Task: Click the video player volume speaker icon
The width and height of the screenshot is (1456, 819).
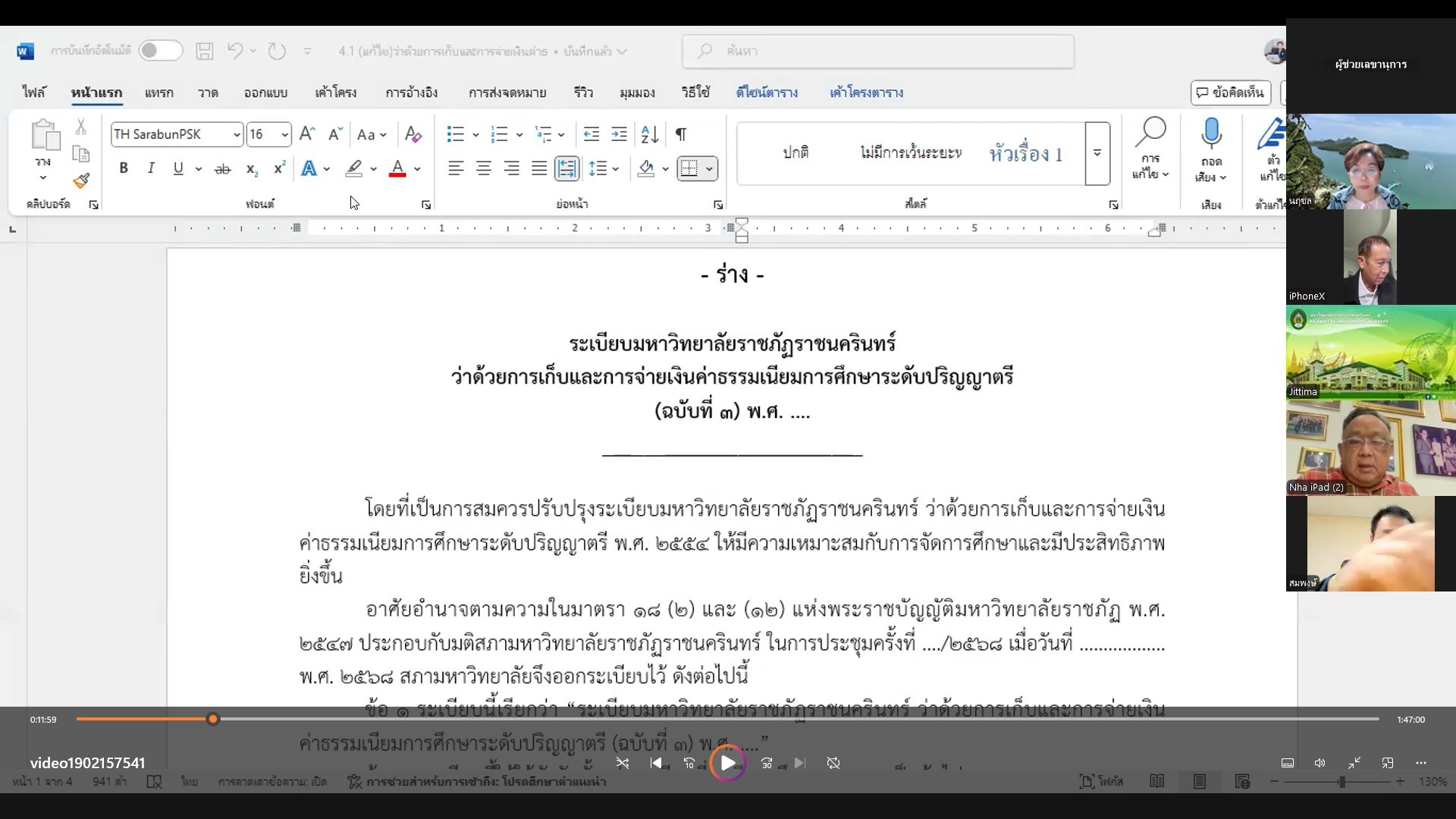Action: [x=1320, y=763]
